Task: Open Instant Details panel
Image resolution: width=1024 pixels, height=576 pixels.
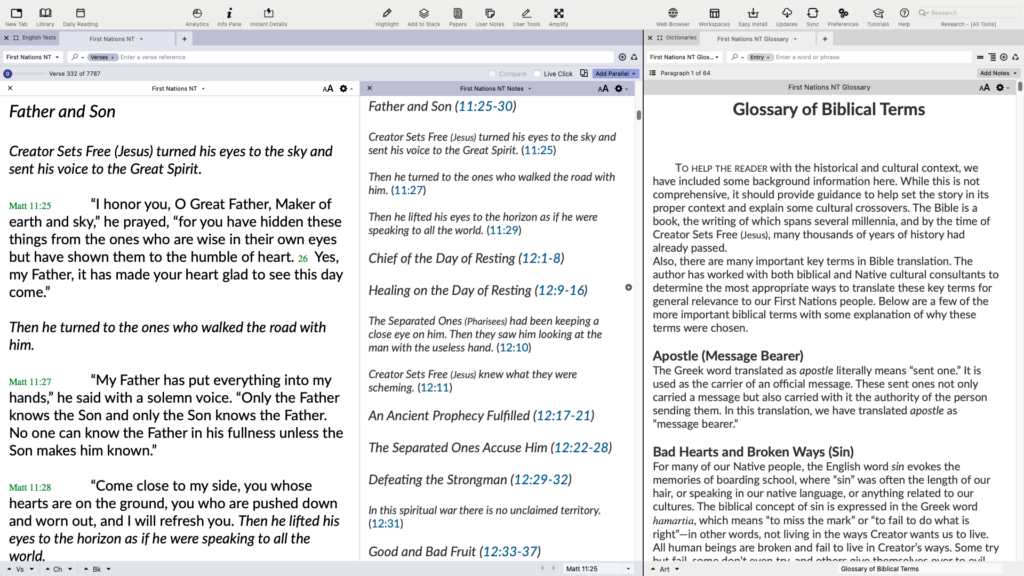Action: click(x=268, y=14)
